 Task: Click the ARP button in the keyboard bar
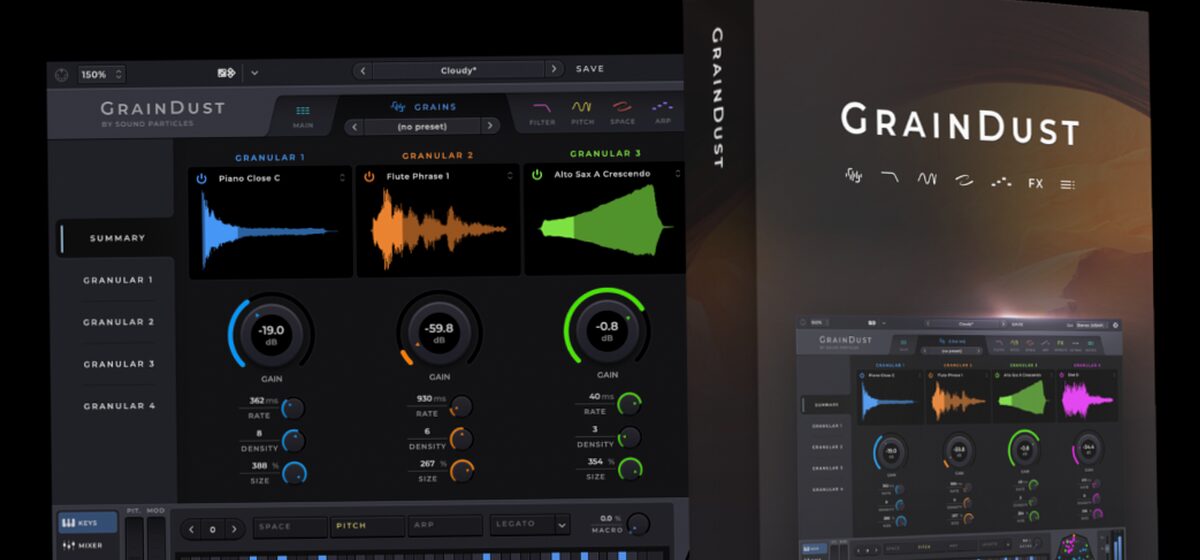pyautogui.click(x=445, y=525)
